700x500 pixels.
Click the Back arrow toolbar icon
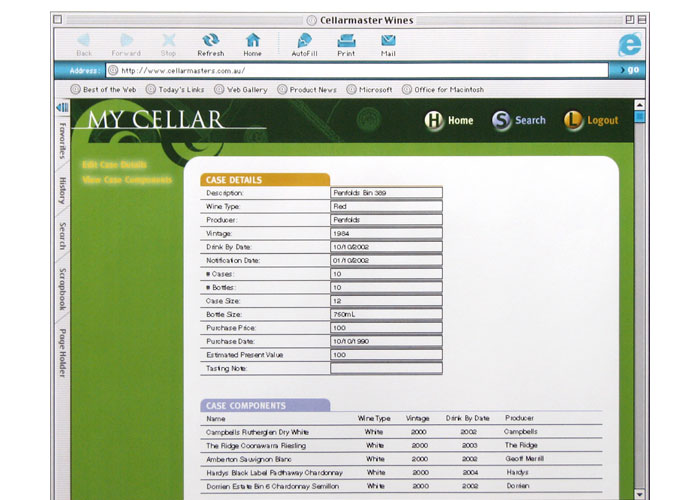click(83, 41)
